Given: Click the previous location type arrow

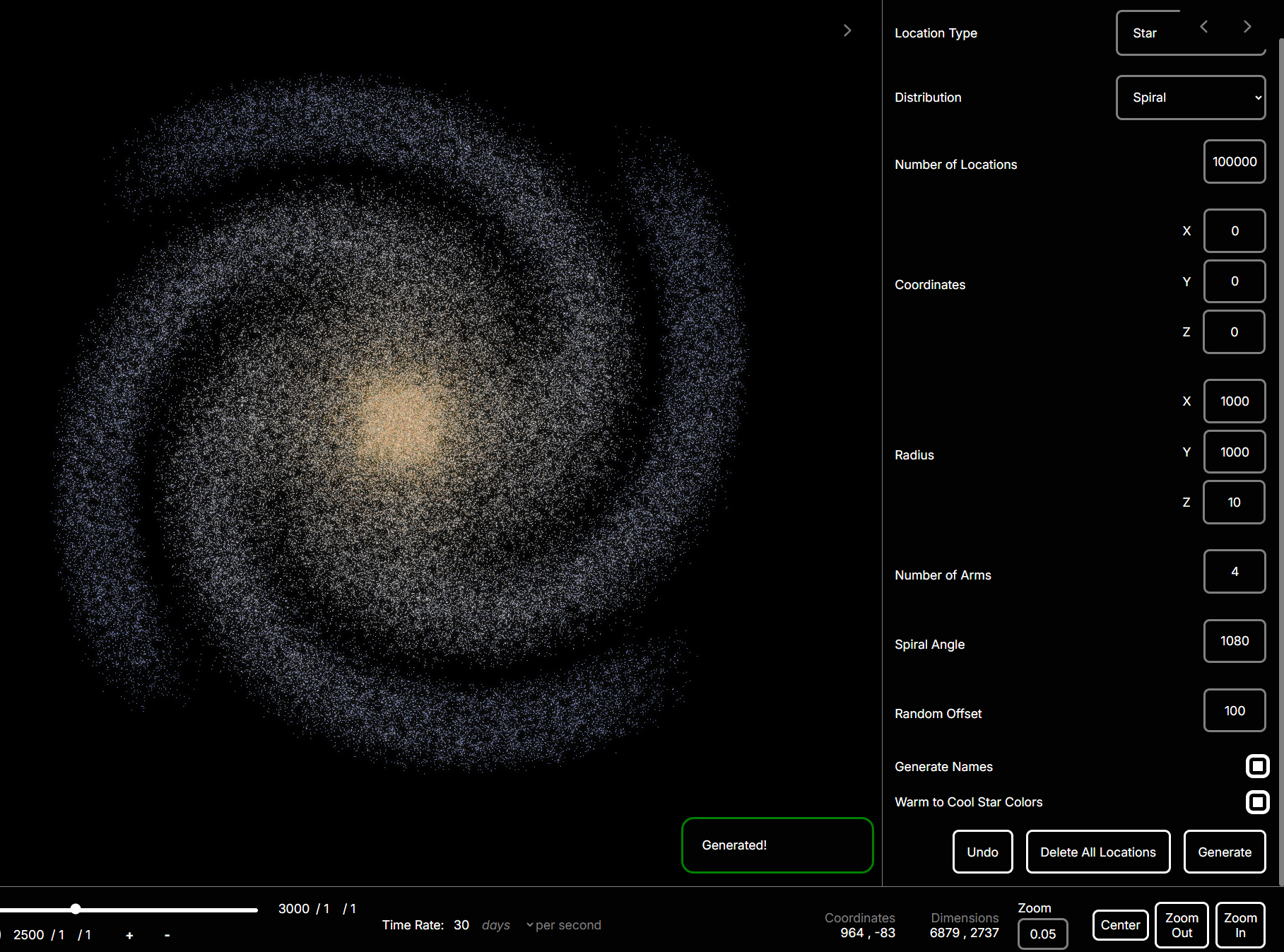Looking at the screenshot, I should 1204,27.
